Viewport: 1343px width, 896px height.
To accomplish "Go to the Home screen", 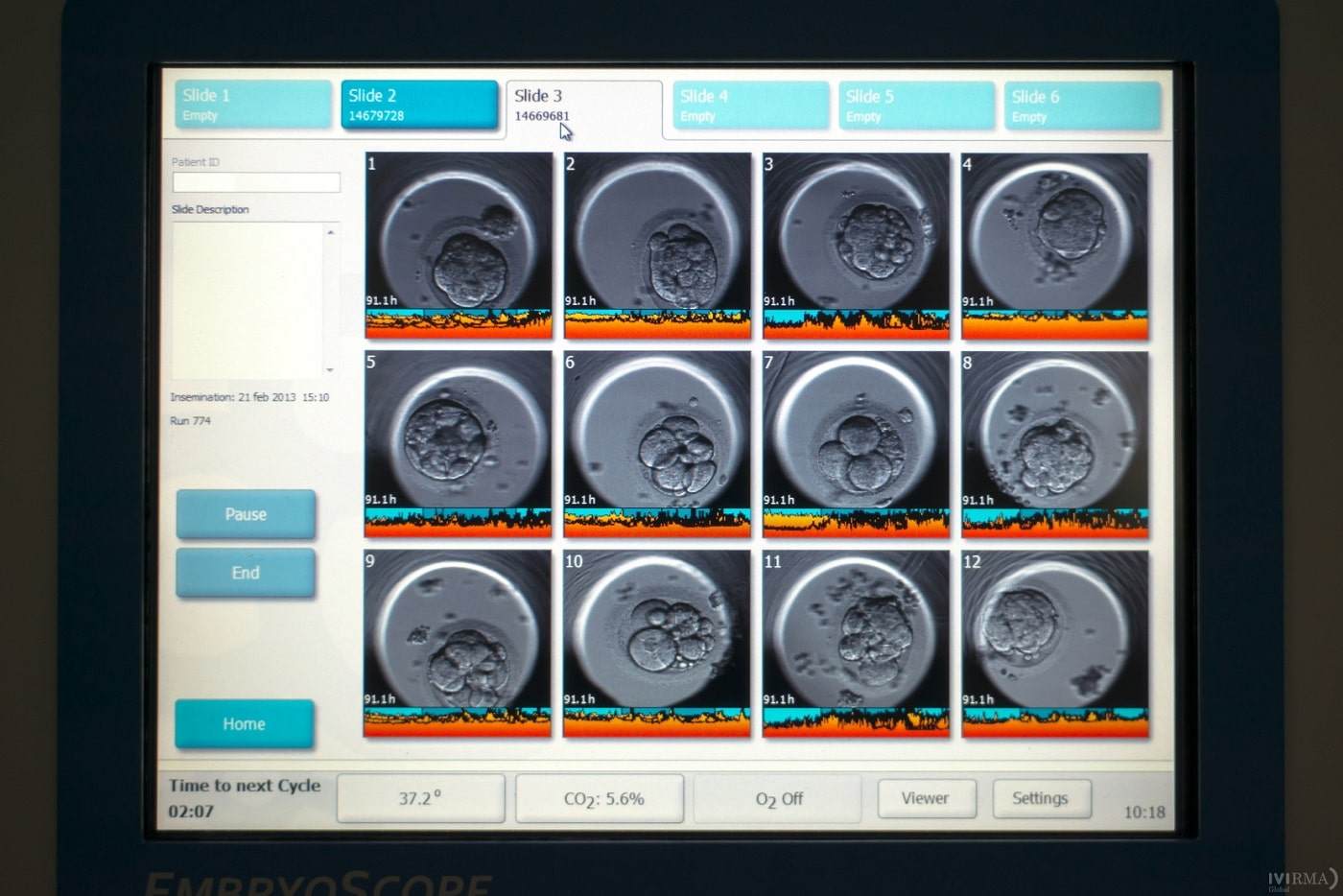I will pyautogui.click(x=245, y=724).
